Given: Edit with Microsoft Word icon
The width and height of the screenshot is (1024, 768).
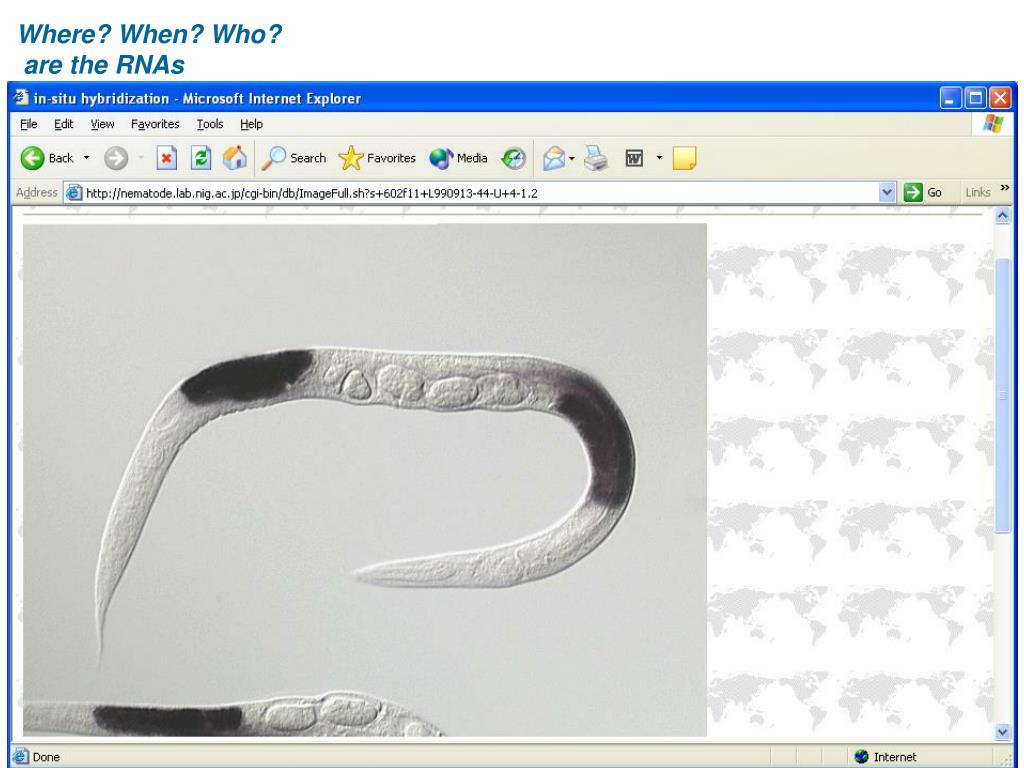Looking at the screenshot, I should 634,158.
